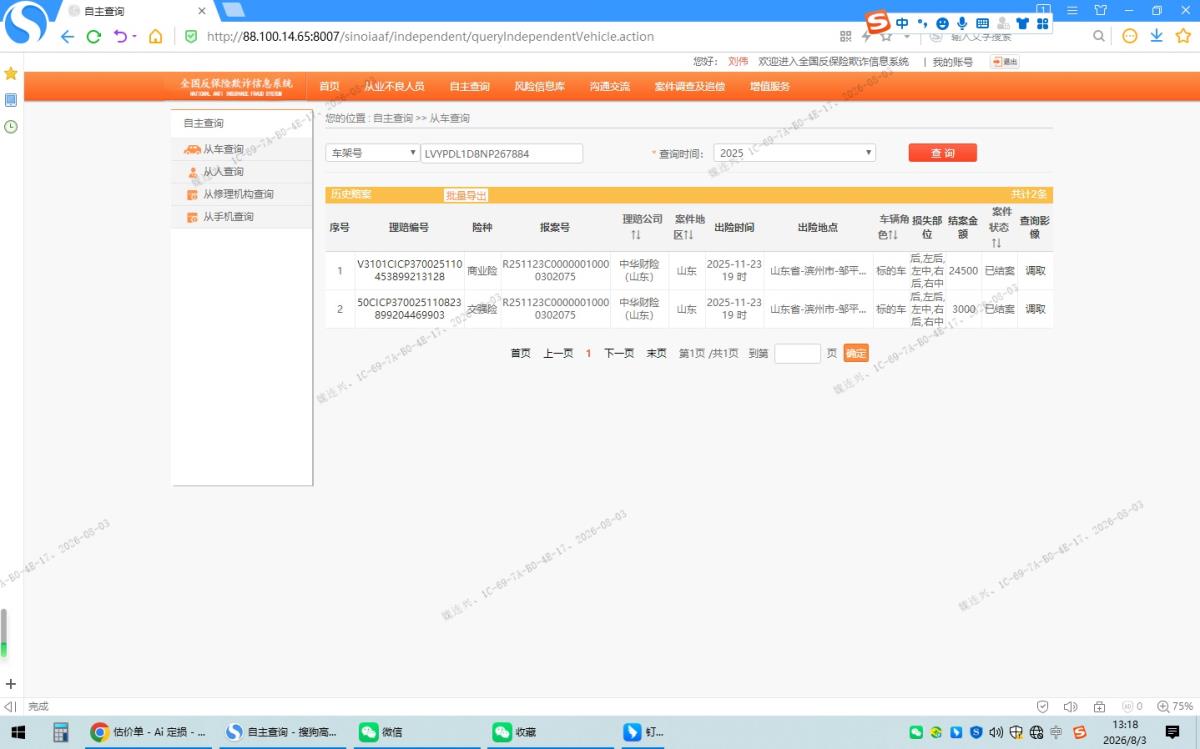This screenshot has height=749, width=1200.
Task: Go to the browser home page icon
Action: pyautogui.click(x=155, y=36)
